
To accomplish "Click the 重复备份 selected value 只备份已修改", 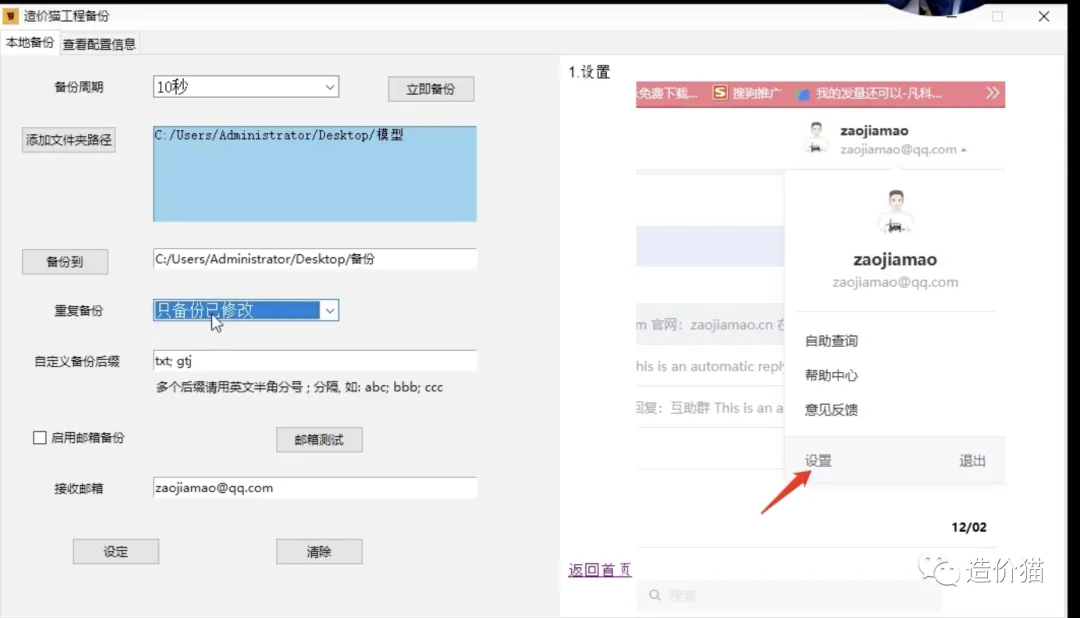I will pos(236,311).
